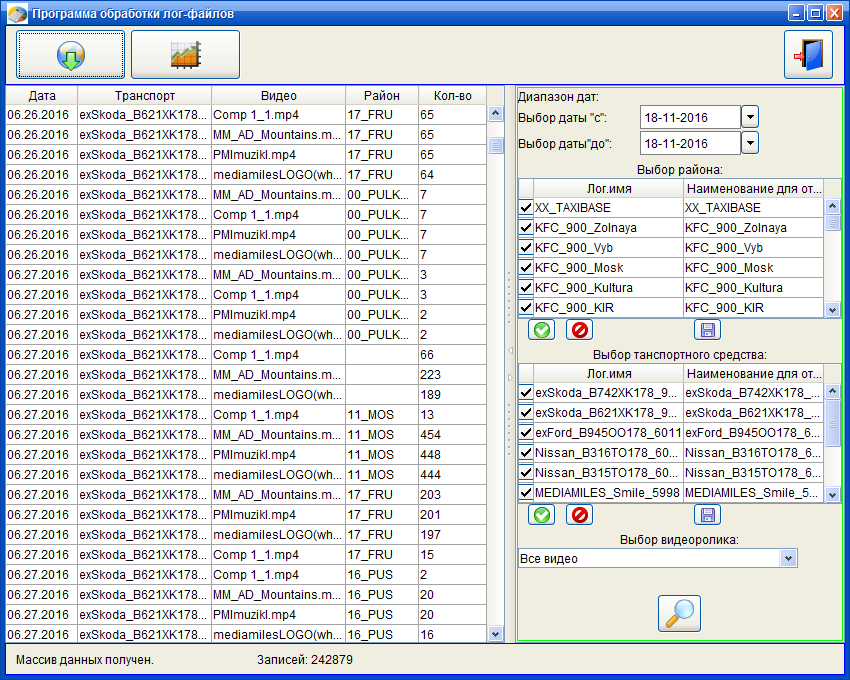Image resolution: width=850 pixels, height=680 pixels.
Task: Toggle KFC_900_Kultura checkbox
Action: point(525,288)
